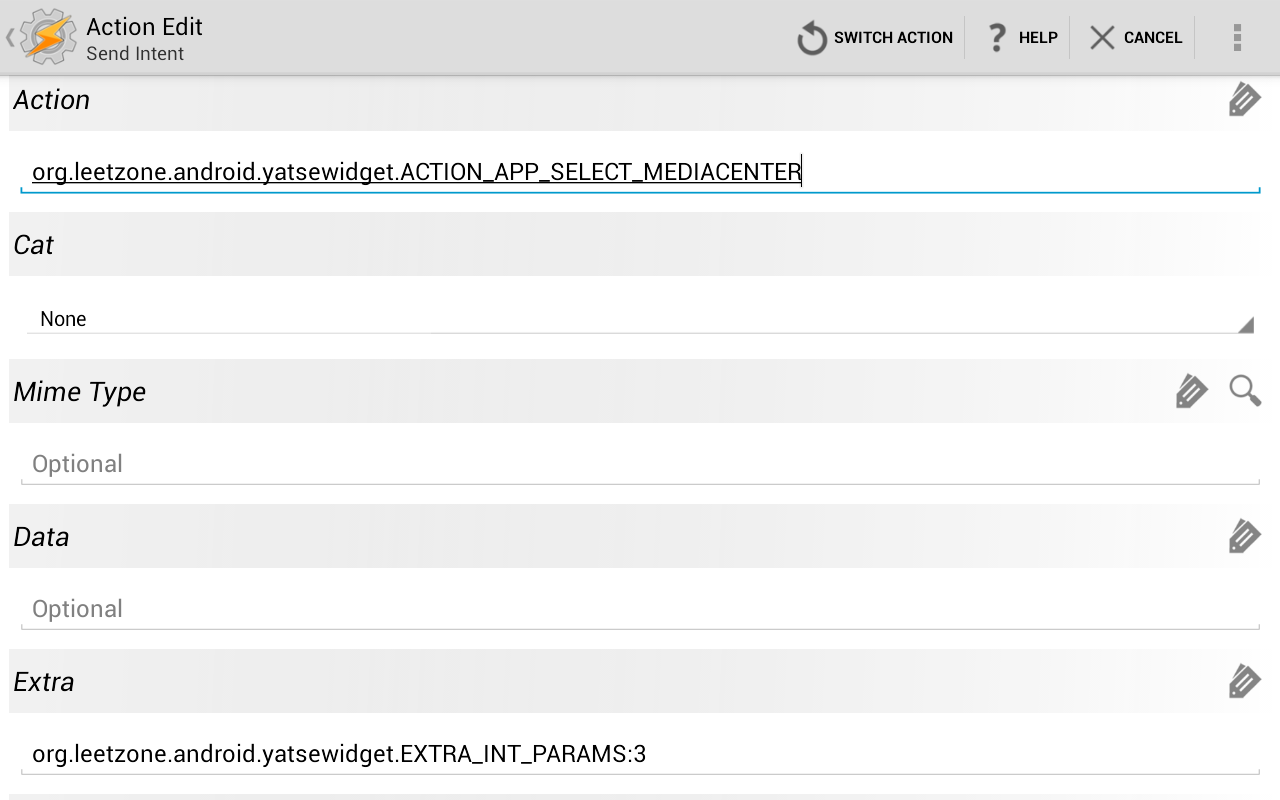Open the Cat dropdown showing None
The image size is (1280, 800).
(640, 319)
